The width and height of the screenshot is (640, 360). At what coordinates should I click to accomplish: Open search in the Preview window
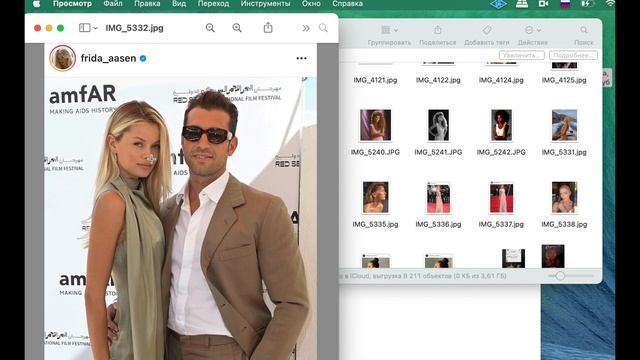pyautogui.click(x=323, y=28)
